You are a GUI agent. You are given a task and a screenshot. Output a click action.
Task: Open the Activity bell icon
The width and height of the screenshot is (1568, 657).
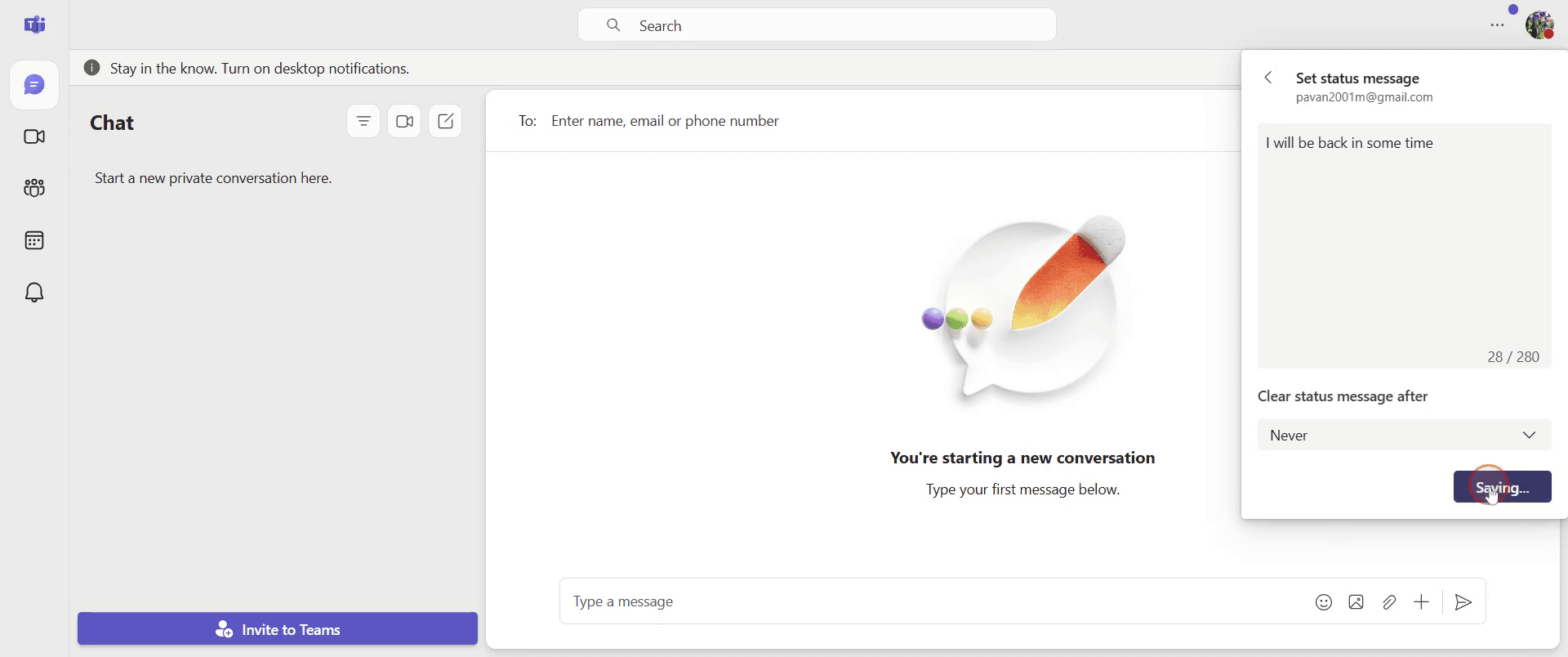click(x=34, y=293)
